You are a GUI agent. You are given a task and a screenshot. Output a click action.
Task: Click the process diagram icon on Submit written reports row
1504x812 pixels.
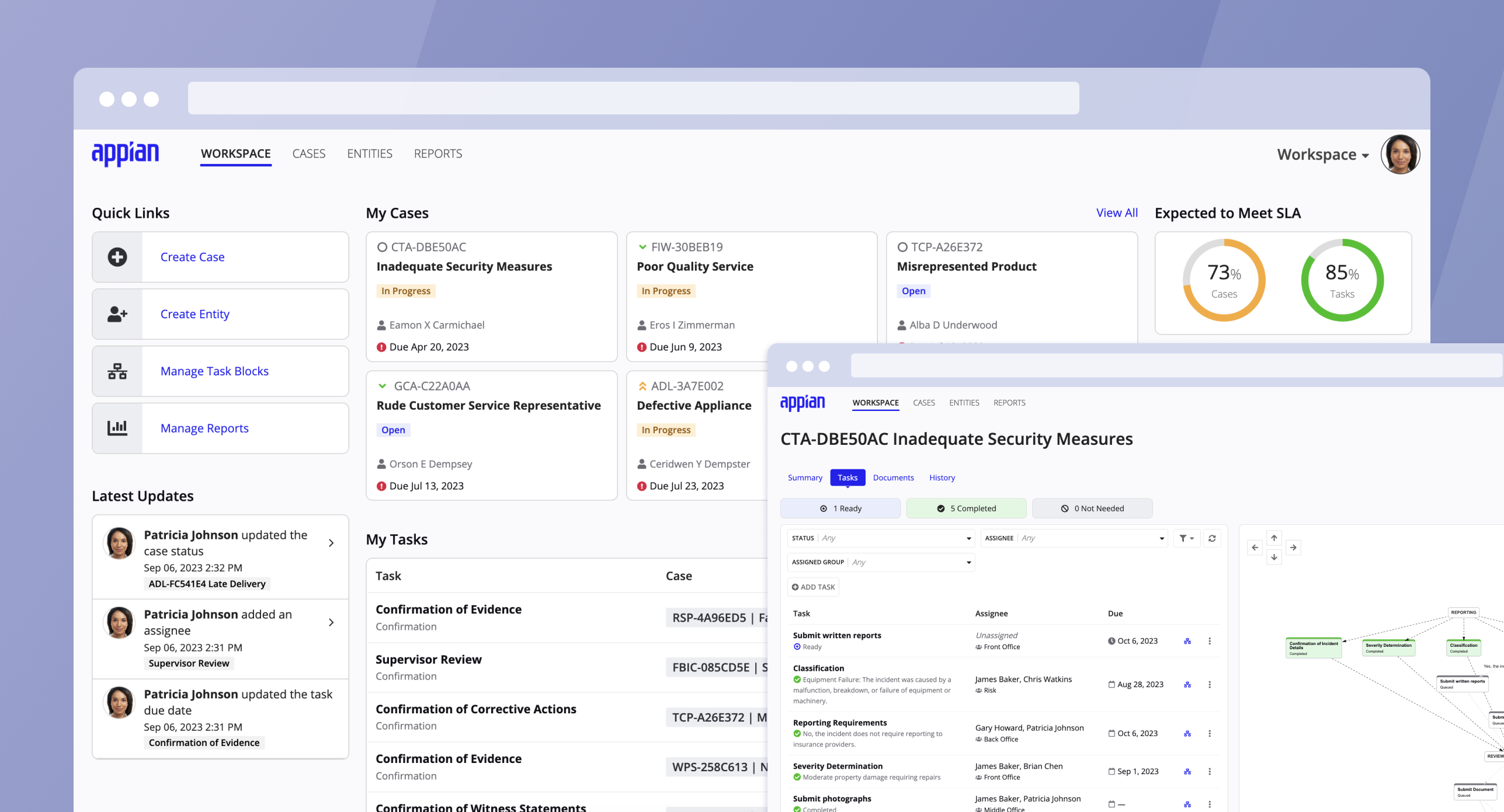(x=1188, y=640)
